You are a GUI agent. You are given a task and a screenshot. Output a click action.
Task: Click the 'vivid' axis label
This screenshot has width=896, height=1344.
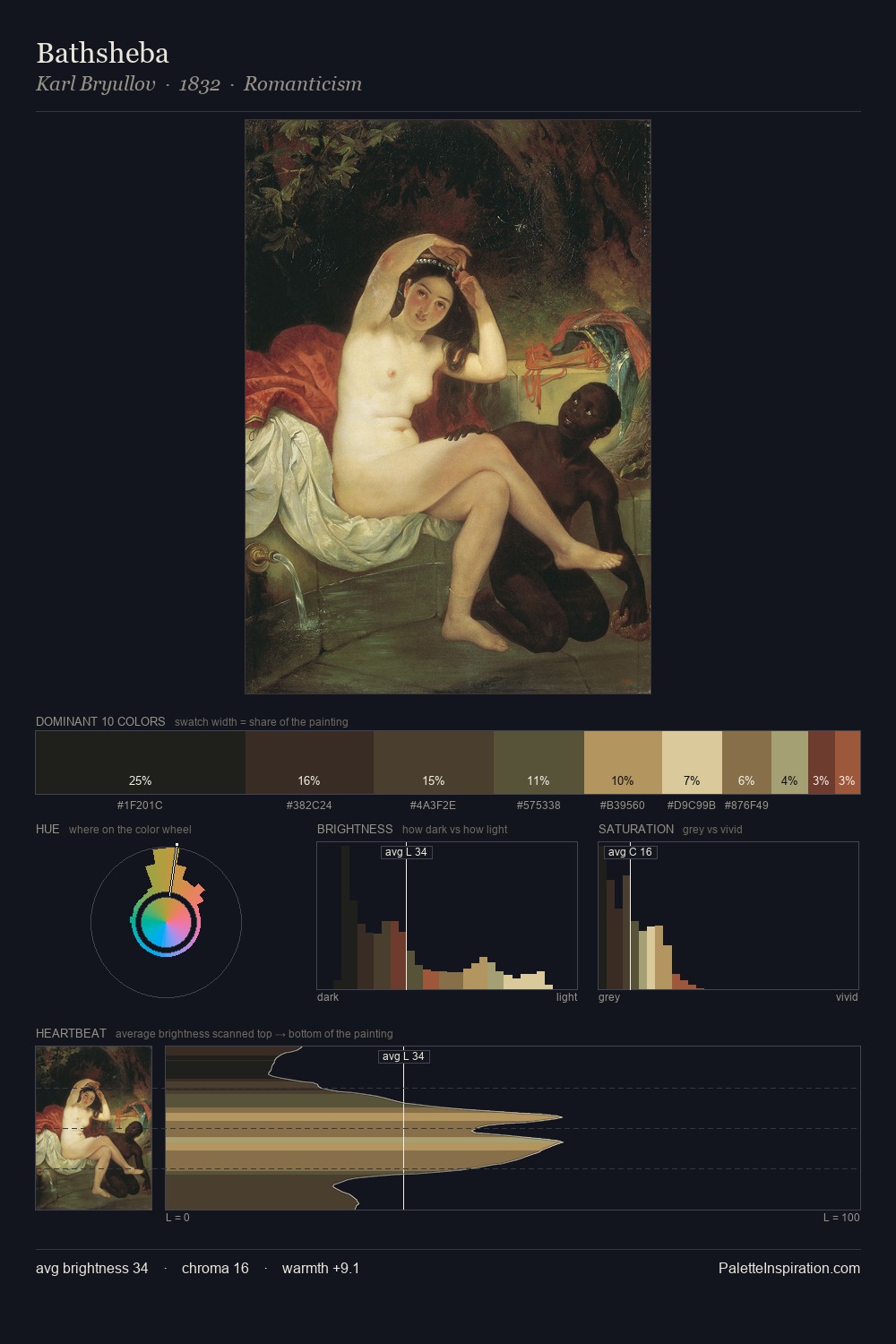pos(847,997)
